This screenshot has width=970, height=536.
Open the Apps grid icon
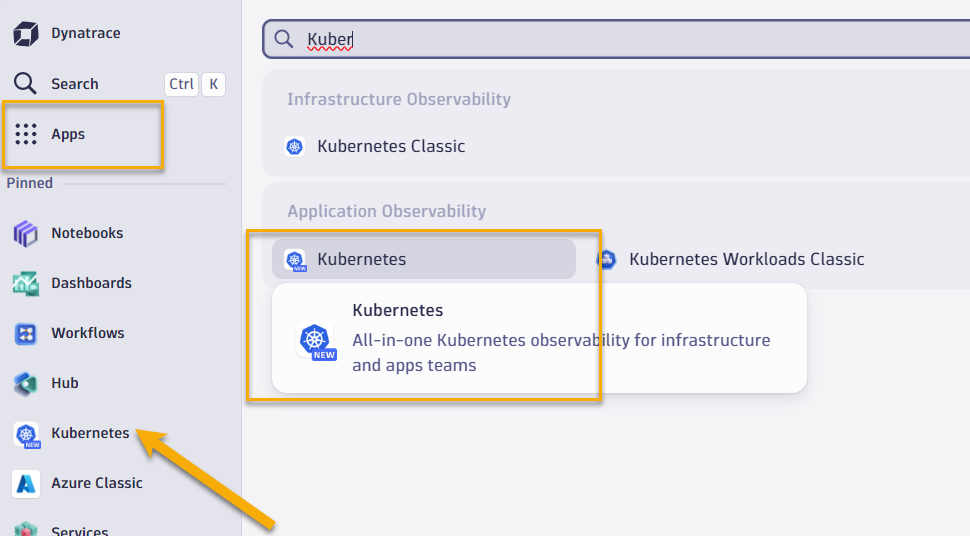(26, 134)
